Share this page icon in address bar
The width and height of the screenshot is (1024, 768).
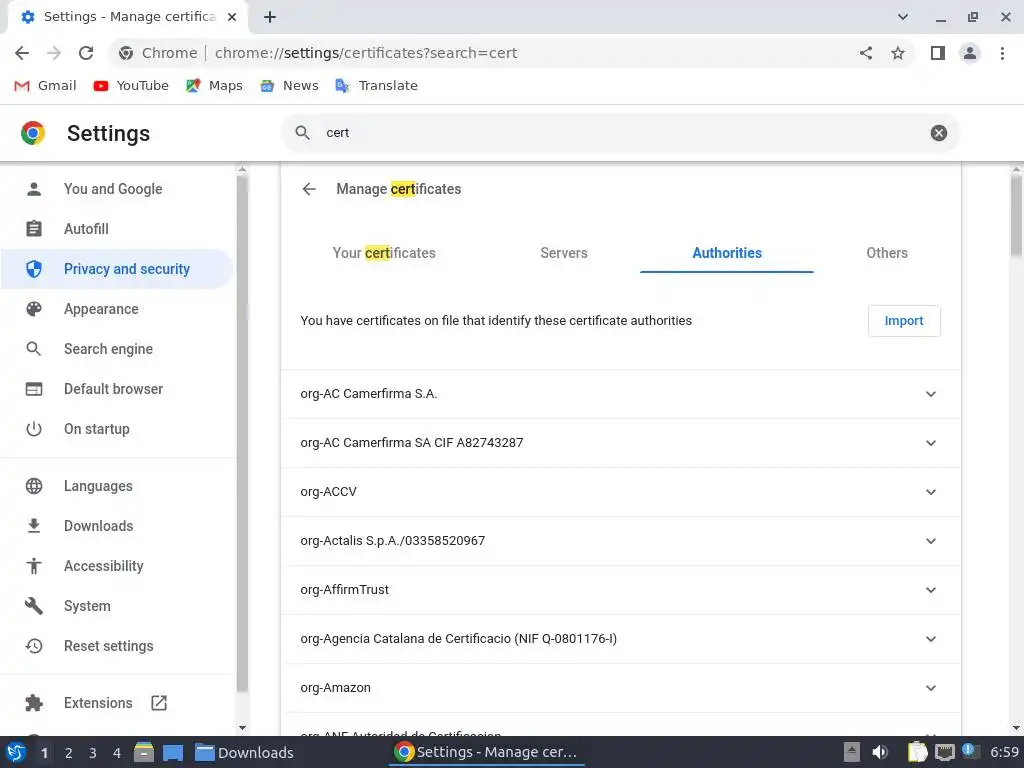866,53
